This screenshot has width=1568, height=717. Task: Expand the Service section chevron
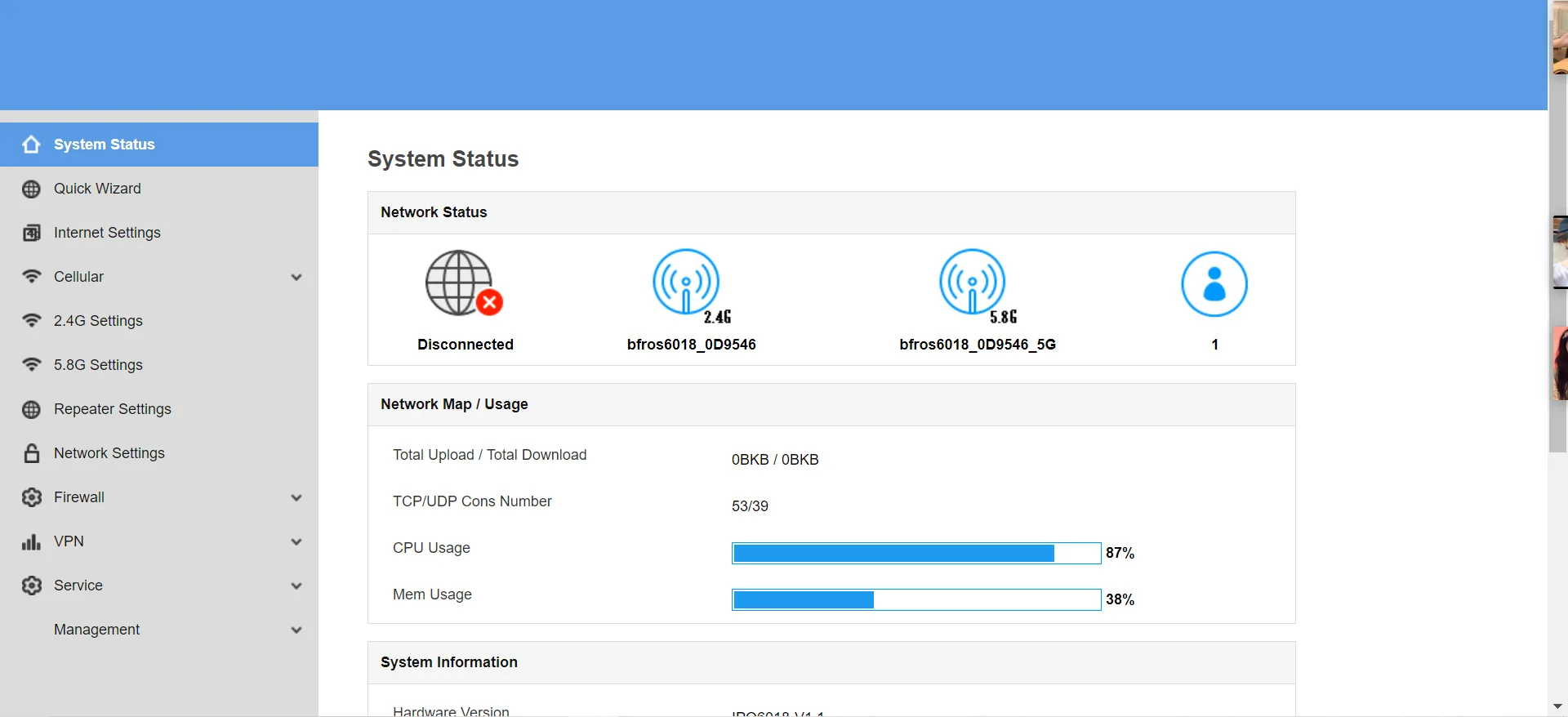[x=296, y=586]
